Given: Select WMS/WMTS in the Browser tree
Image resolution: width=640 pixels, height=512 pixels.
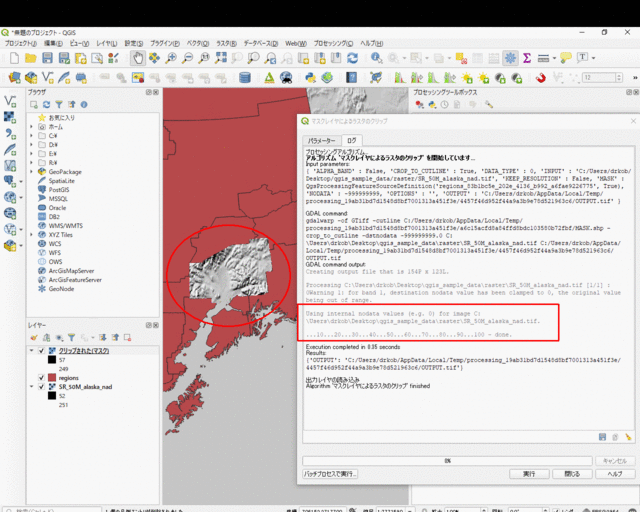Looking at the screenshot, I should (x=65, y=225).
